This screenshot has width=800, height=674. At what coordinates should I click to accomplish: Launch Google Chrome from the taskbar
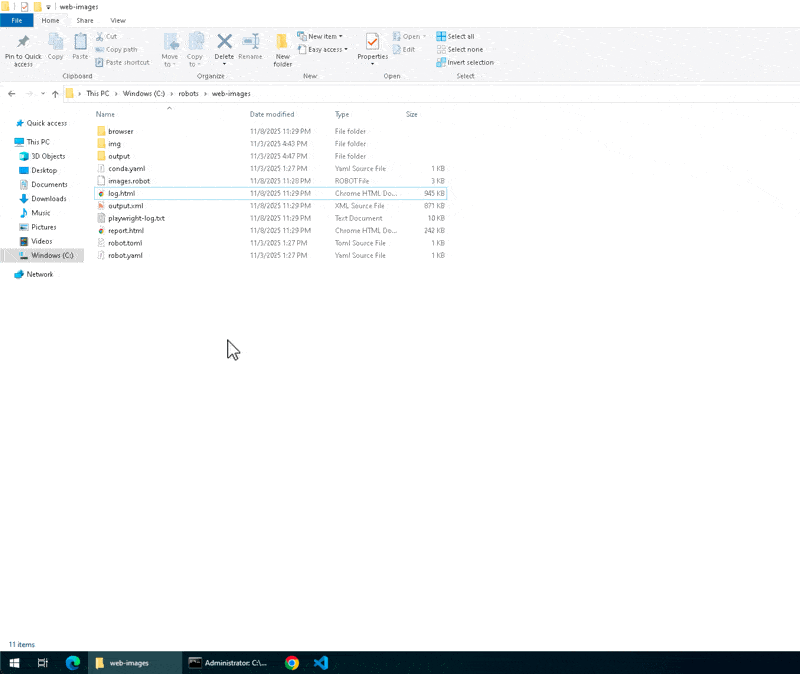[x=292, y=662]
